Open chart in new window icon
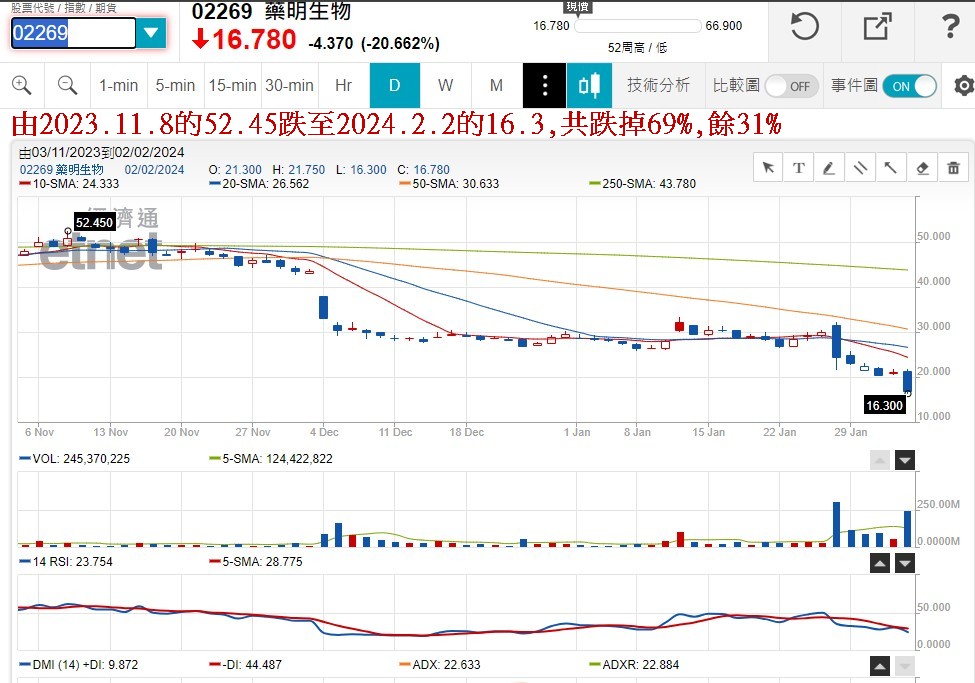The height and width of the screenshot is (683, 975). click(877, 27)
